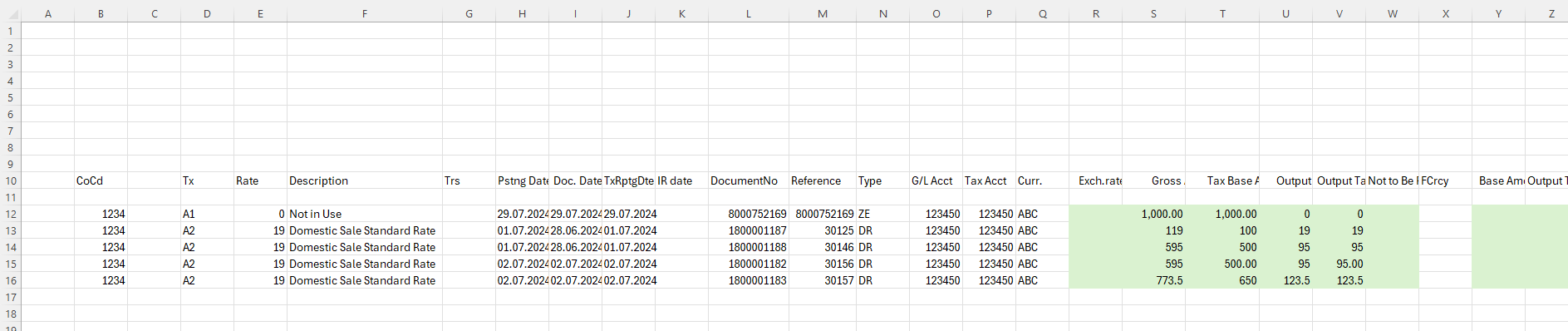Select reference cell 30146

click(x=823, y=247)
